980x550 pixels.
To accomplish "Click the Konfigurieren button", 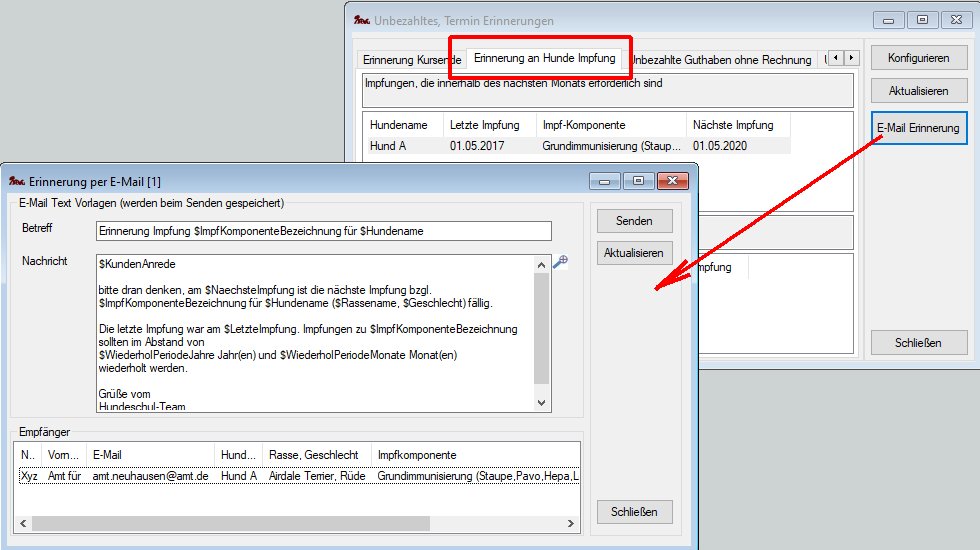I will 918,58.
